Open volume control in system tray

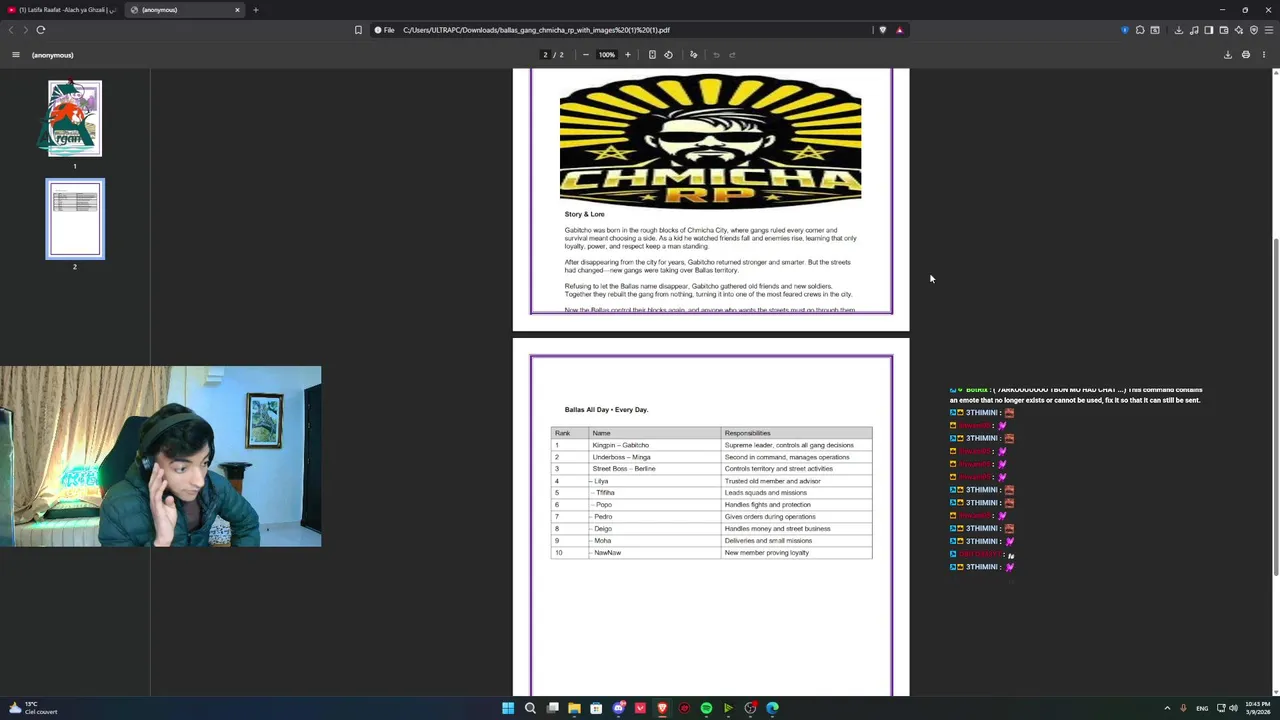click(x=1233, y=708)
